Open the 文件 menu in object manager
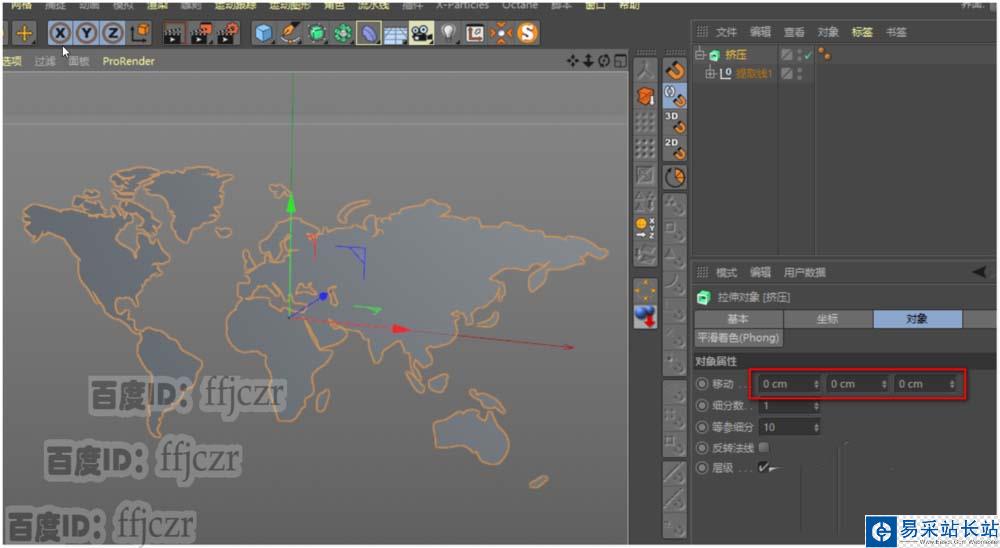 726,32
